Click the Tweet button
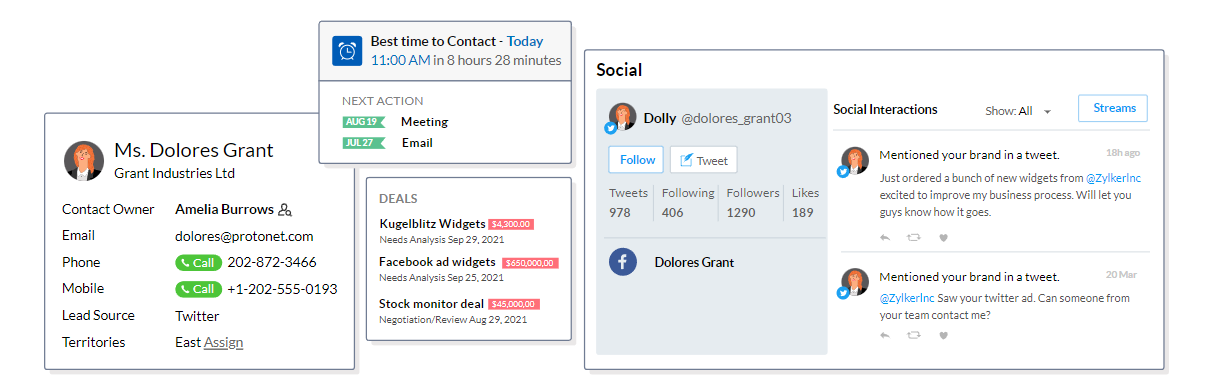The height and width of the screenshot is (390, 1210). pos(703,160)
